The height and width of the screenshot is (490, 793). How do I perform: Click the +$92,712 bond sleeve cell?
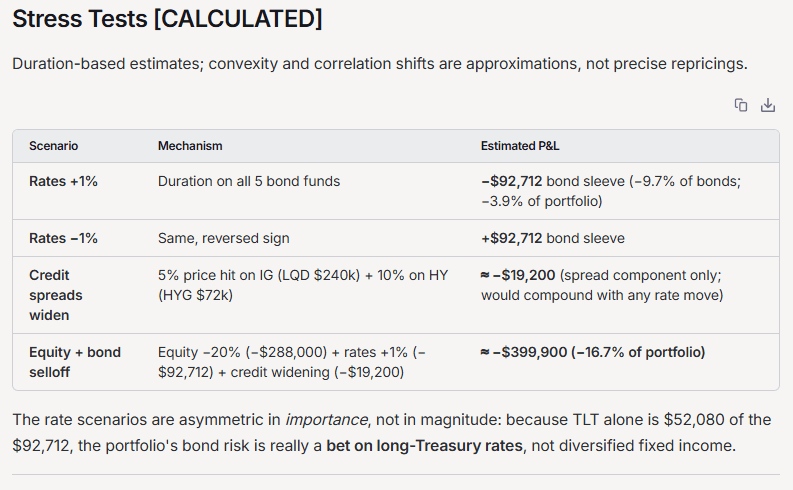pos(553,238)
